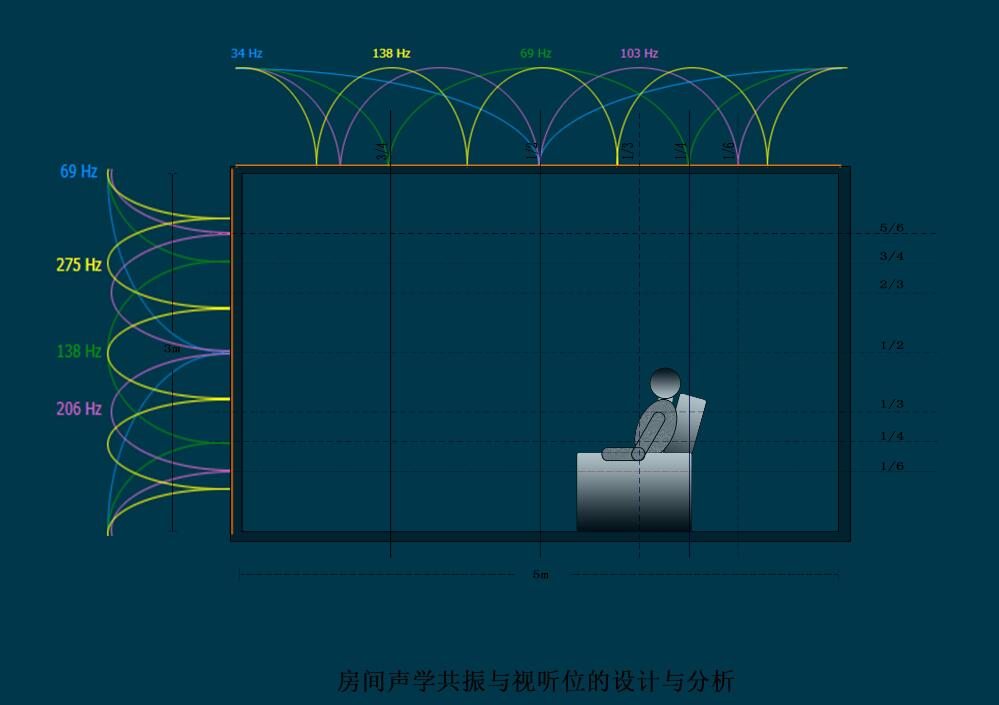Click the listener figure's forearm
Viewport: 999px width, 705px height.
coord(622,454)
